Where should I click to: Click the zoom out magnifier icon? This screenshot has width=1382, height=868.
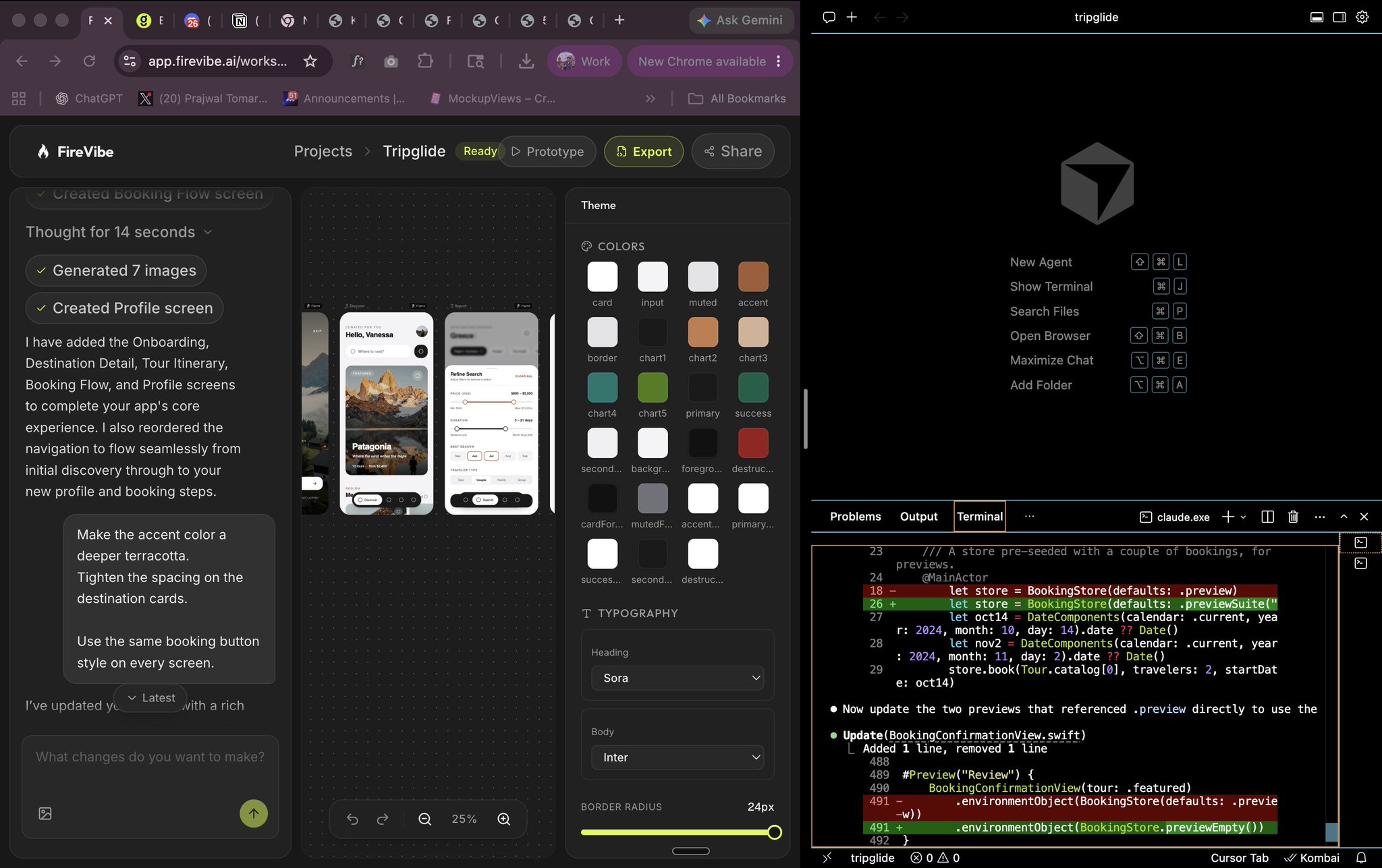click(424, 819)
